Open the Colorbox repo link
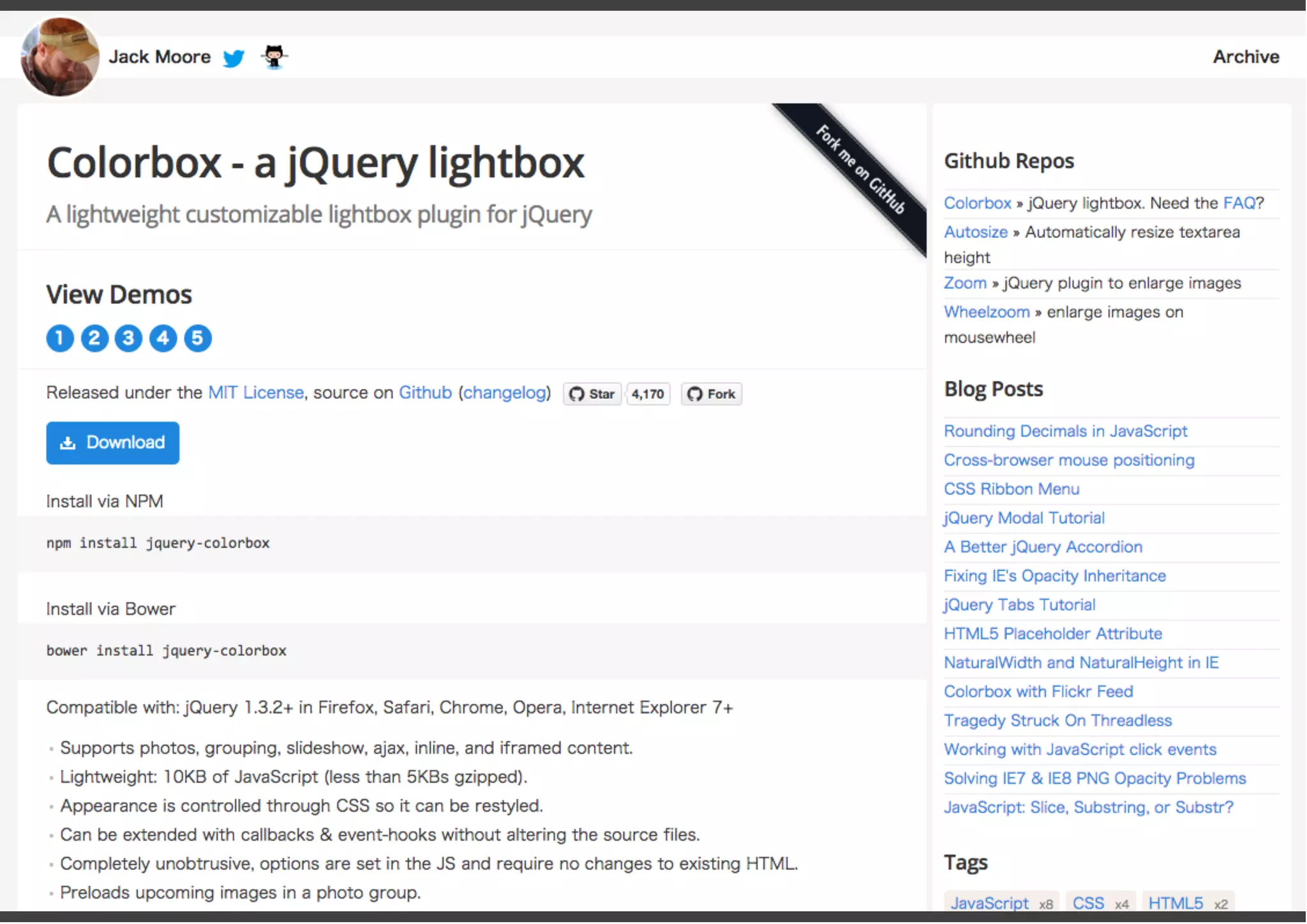 point(978,204)
